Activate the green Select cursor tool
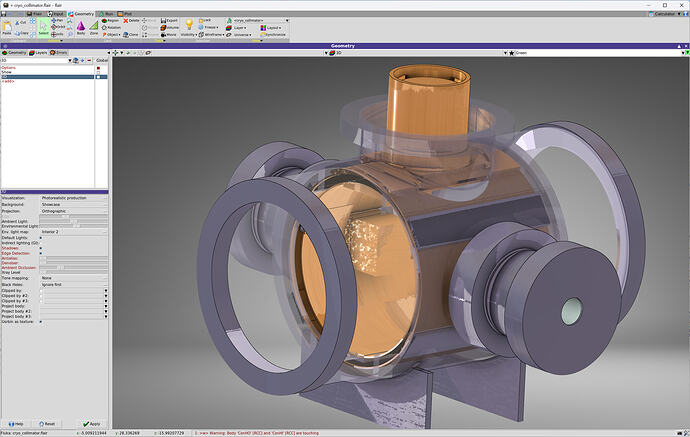 (44, 27)
